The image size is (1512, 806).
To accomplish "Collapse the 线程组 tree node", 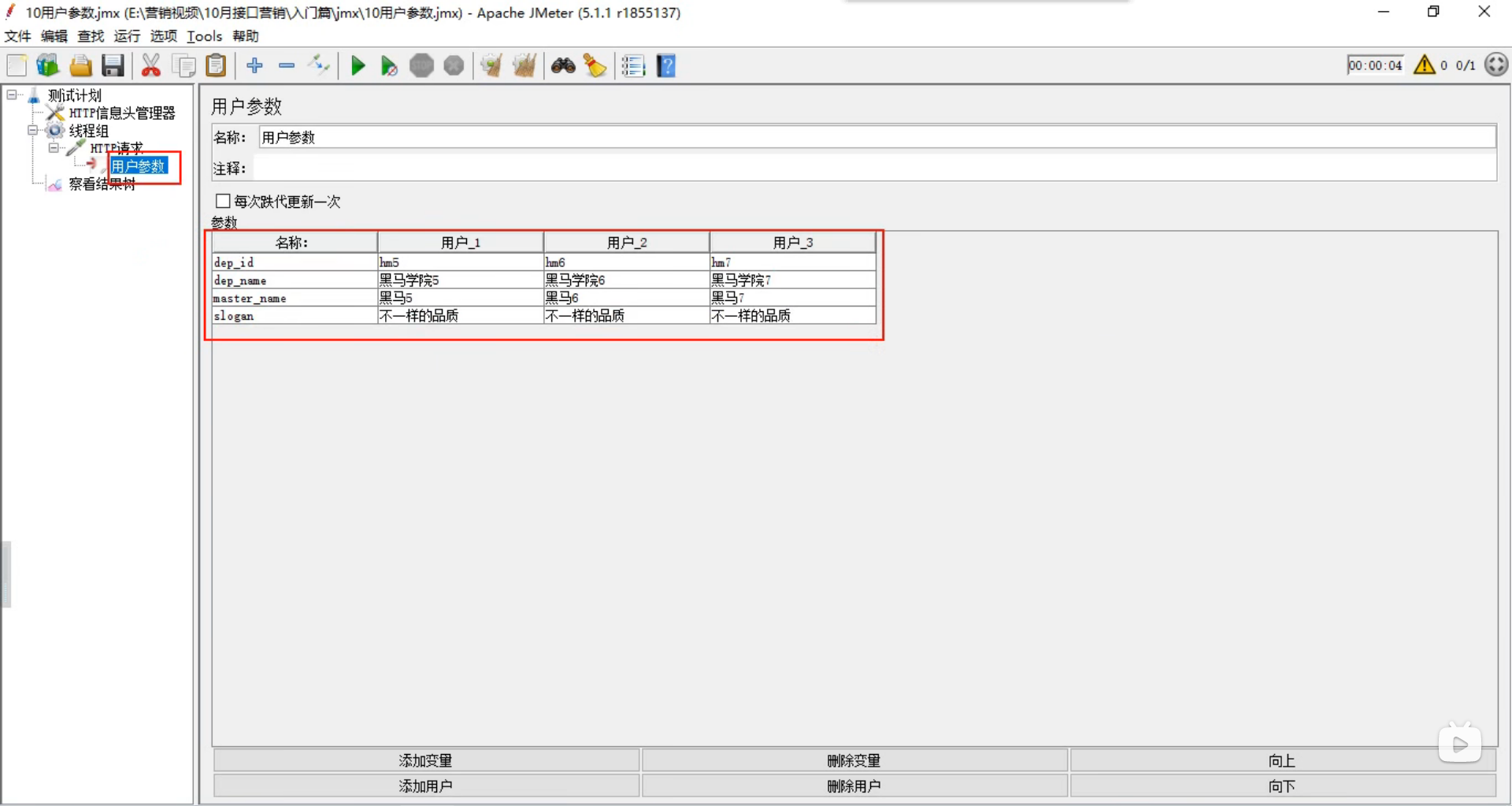I will 33,130.
